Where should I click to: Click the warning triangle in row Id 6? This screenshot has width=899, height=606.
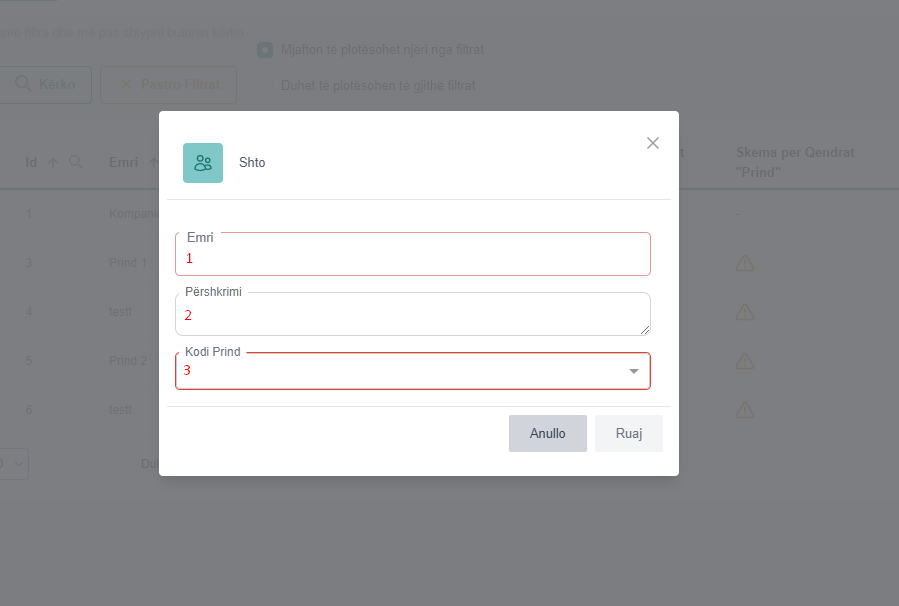(x=745, y=409)
